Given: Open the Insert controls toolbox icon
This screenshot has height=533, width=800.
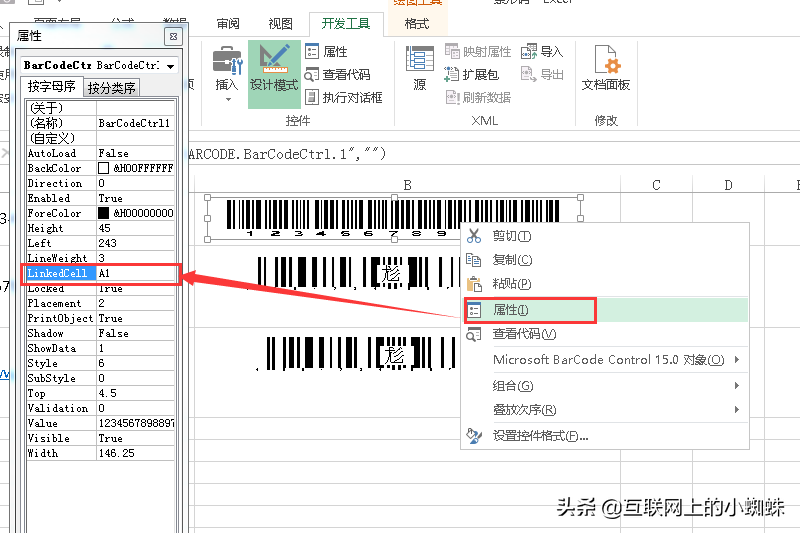Looking at the screenshot, I should 227,60.
